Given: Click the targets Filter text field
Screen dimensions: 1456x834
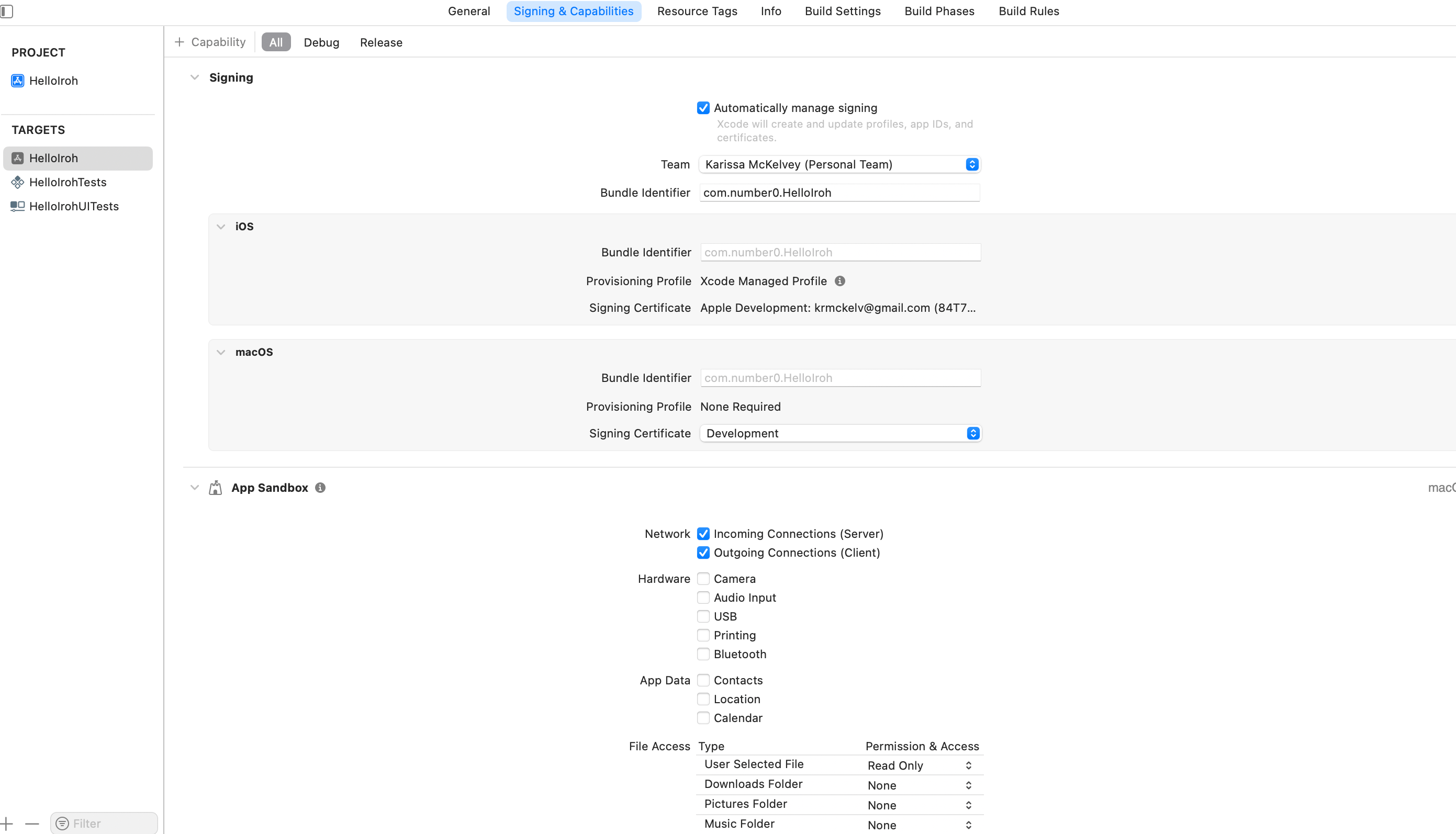Looking at the screenshot, I should tap(104, 824).
